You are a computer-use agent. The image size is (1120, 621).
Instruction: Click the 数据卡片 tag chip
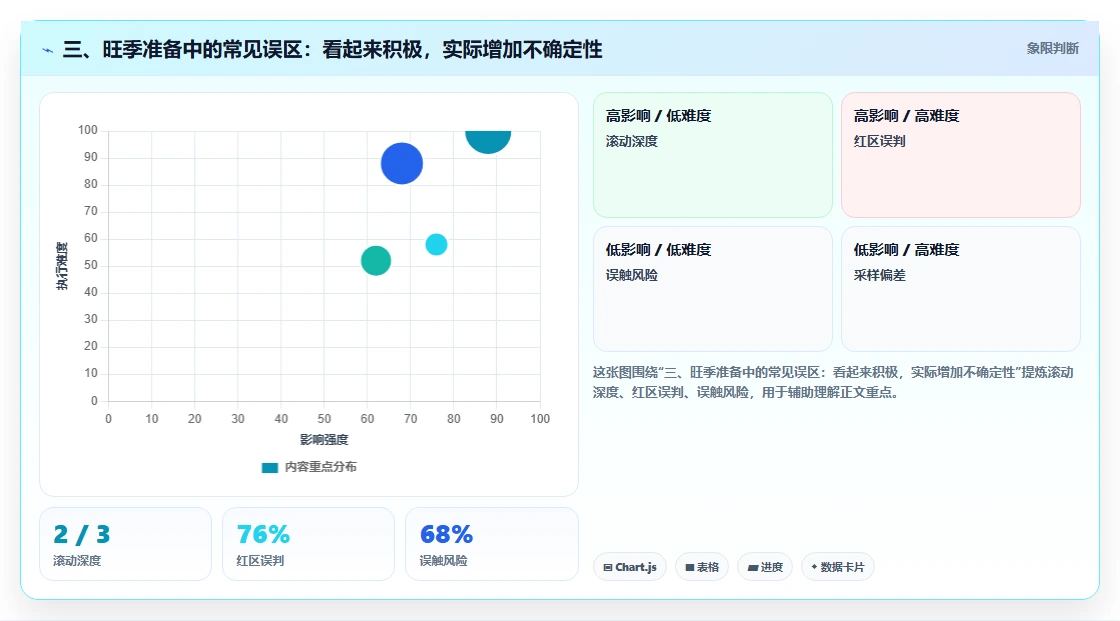837,567
